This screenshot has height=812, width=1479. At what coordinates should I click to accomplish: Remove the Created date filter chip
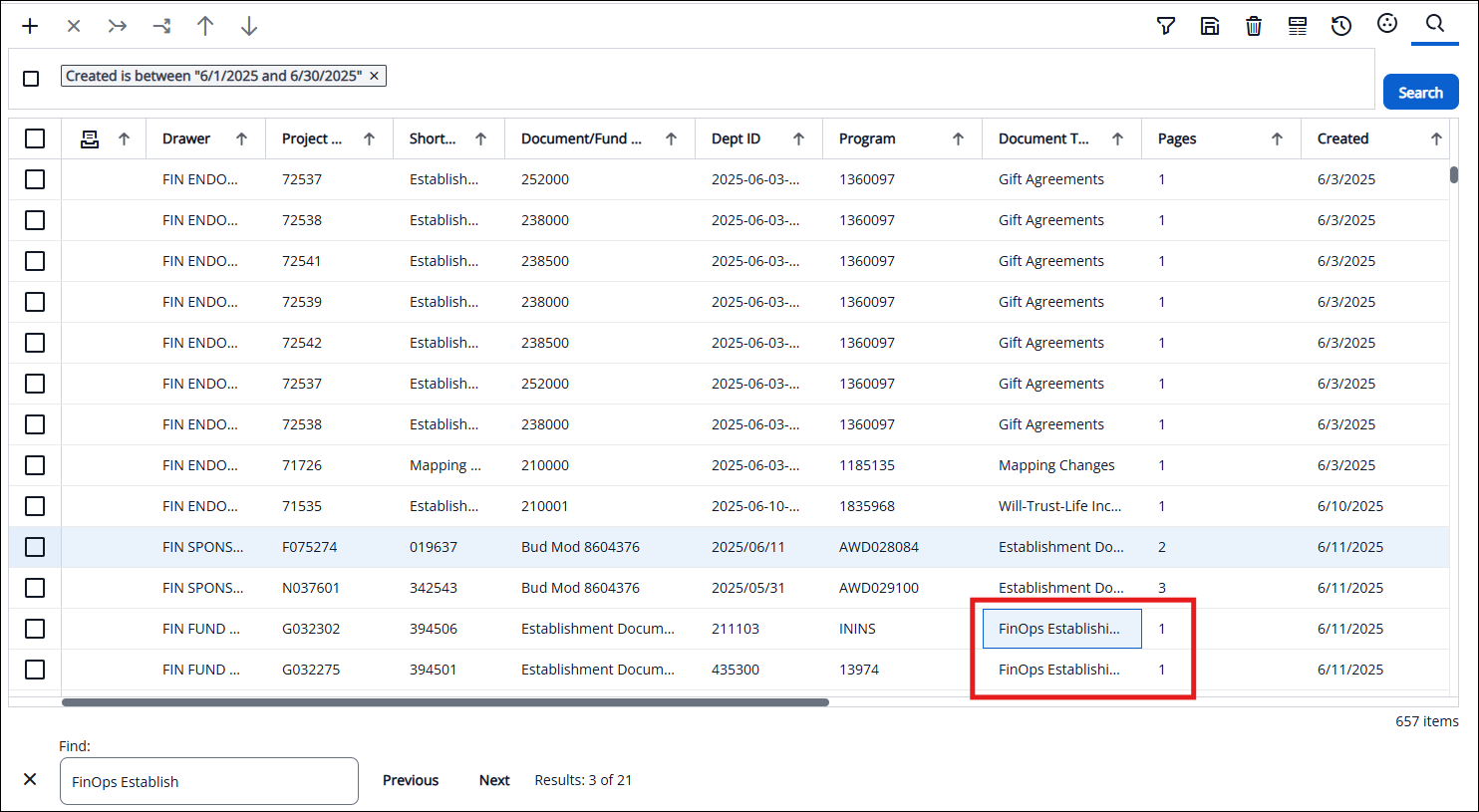[x=374, y=76]
